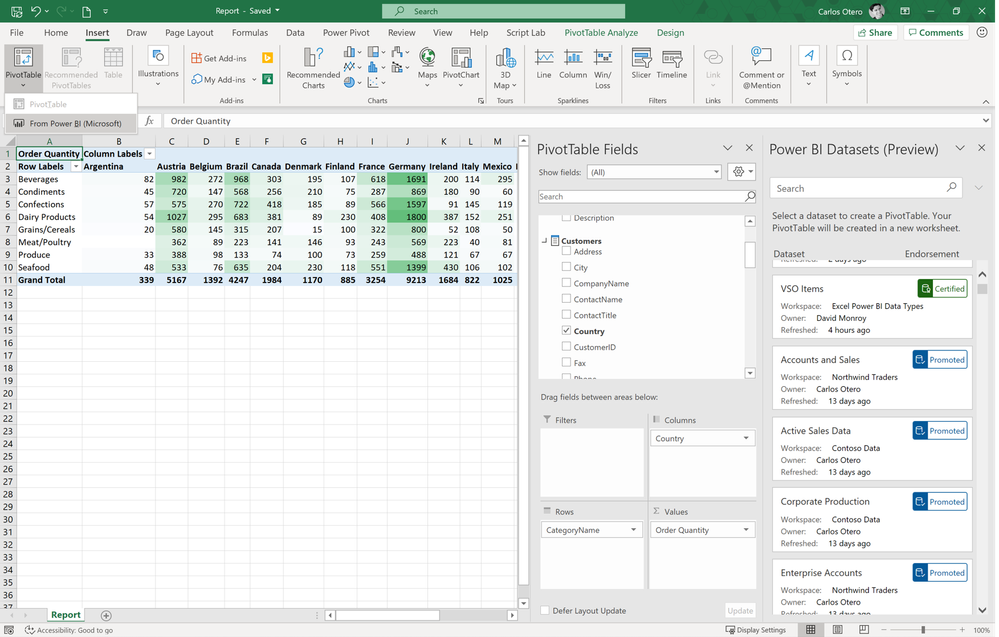Click the search magnifier in Power BI Datasets
Screen dimensions: 999x637
(951, 187)
